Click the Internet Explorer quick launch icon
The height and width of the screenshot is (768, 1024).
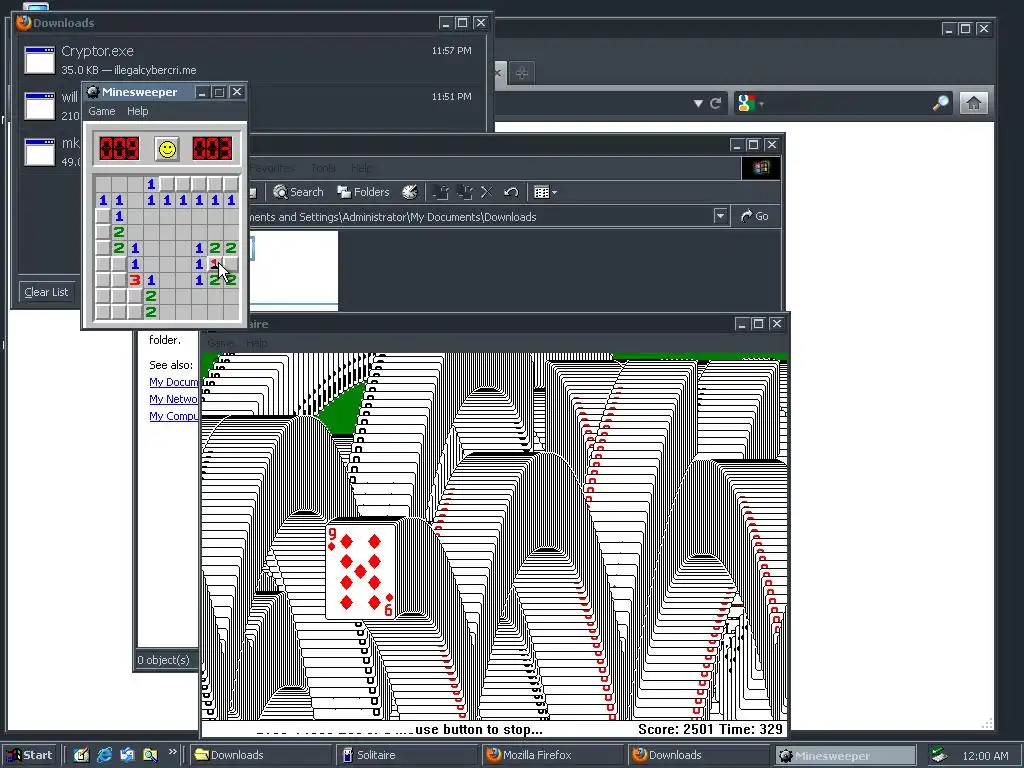tap(104, 755)
